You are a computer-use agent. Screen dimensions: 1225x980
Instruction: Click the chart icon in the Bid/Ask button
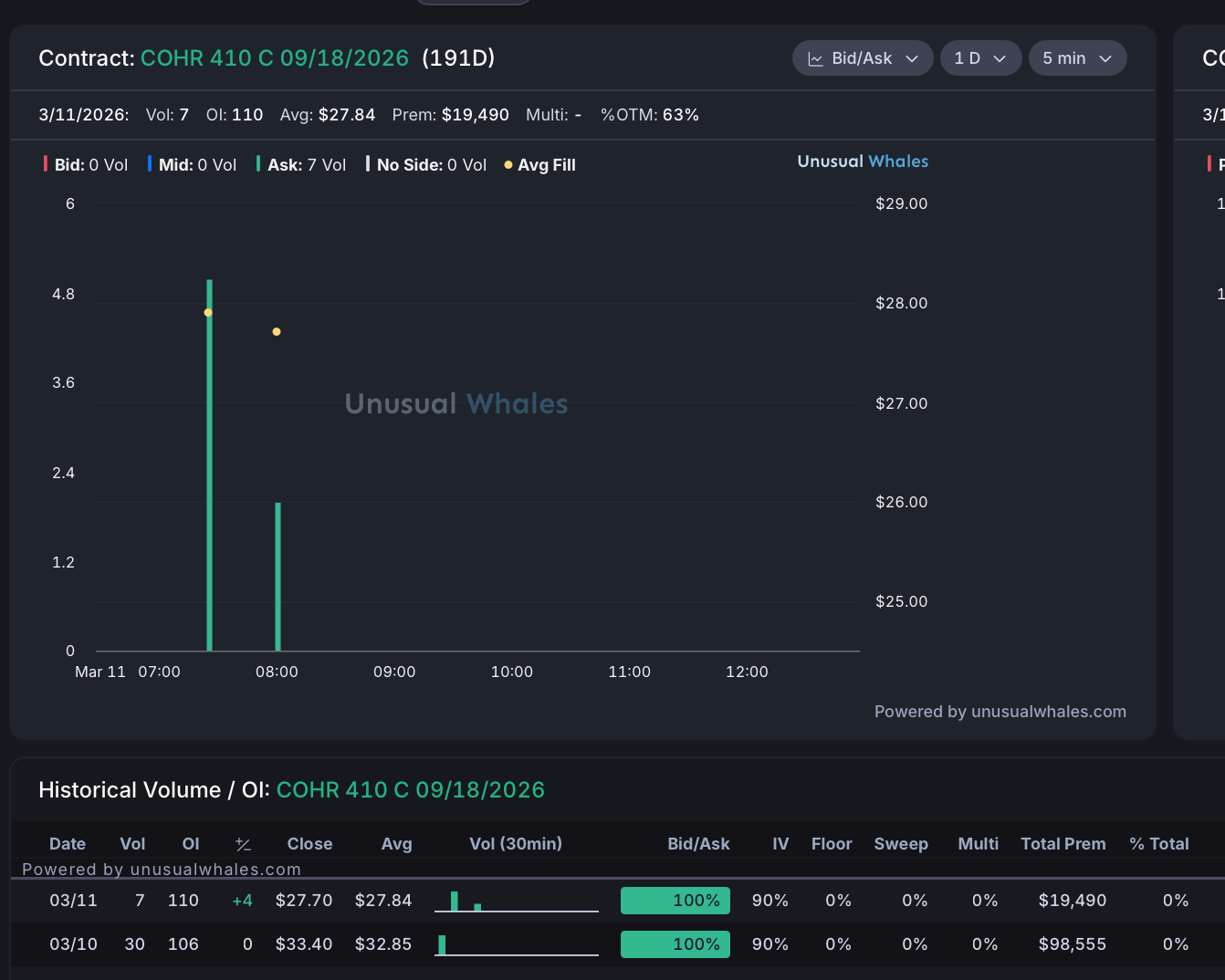(815, 59)
